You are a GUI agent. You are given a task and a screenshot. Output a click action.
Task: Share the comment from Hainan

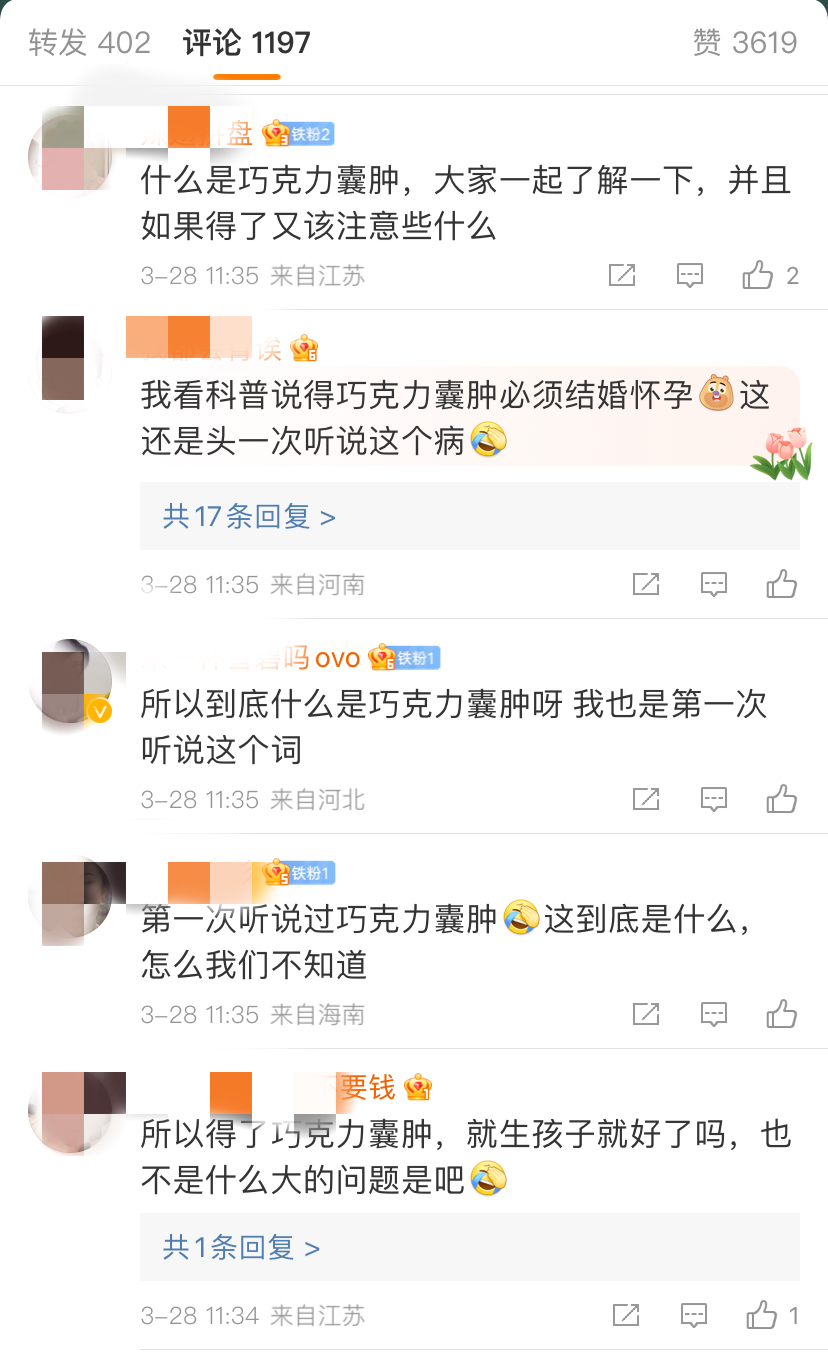click(x=646, y=1014)
